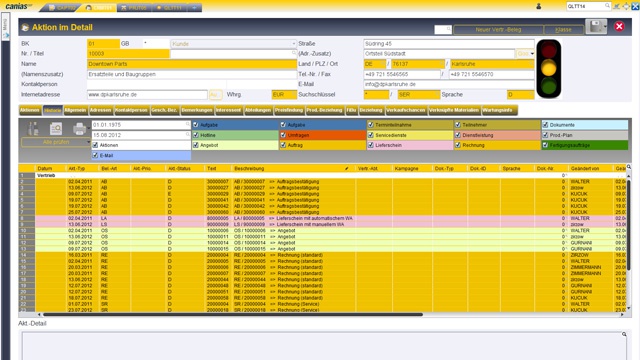
Task: Click the print icon in history toolbar
Action: (x=79, y=129)
